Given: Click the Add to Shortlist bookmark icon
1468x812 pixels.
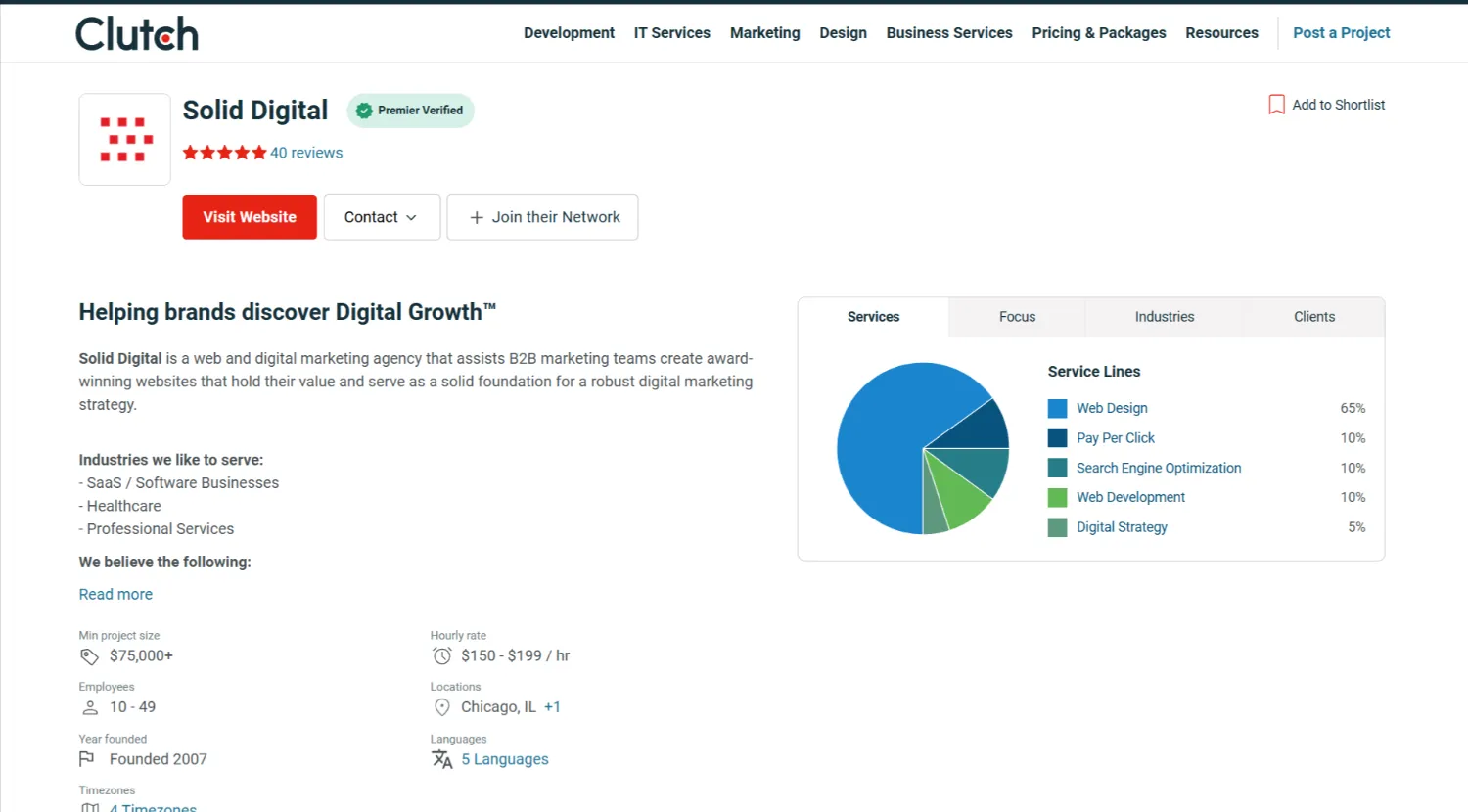Looking at the screenshot, I should [x=1276, y=104].
